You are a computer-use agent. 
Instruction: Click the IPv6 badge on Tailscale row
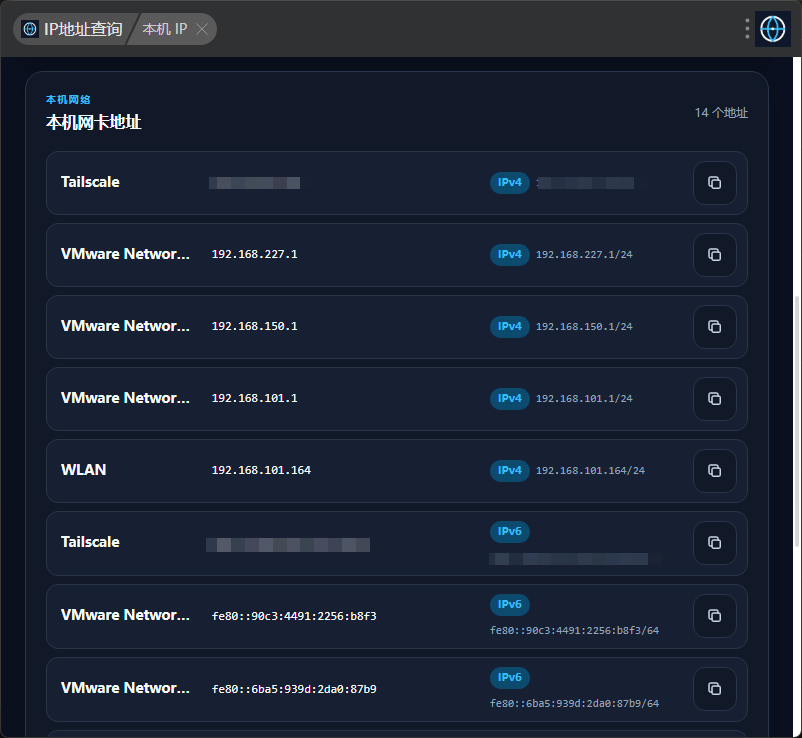coord(509,531)
